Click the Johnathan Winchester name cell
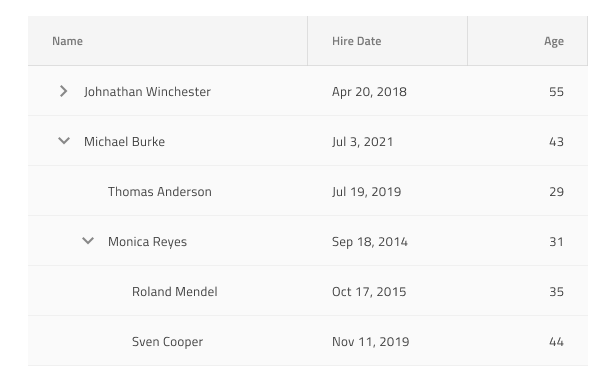 [168, 91]
